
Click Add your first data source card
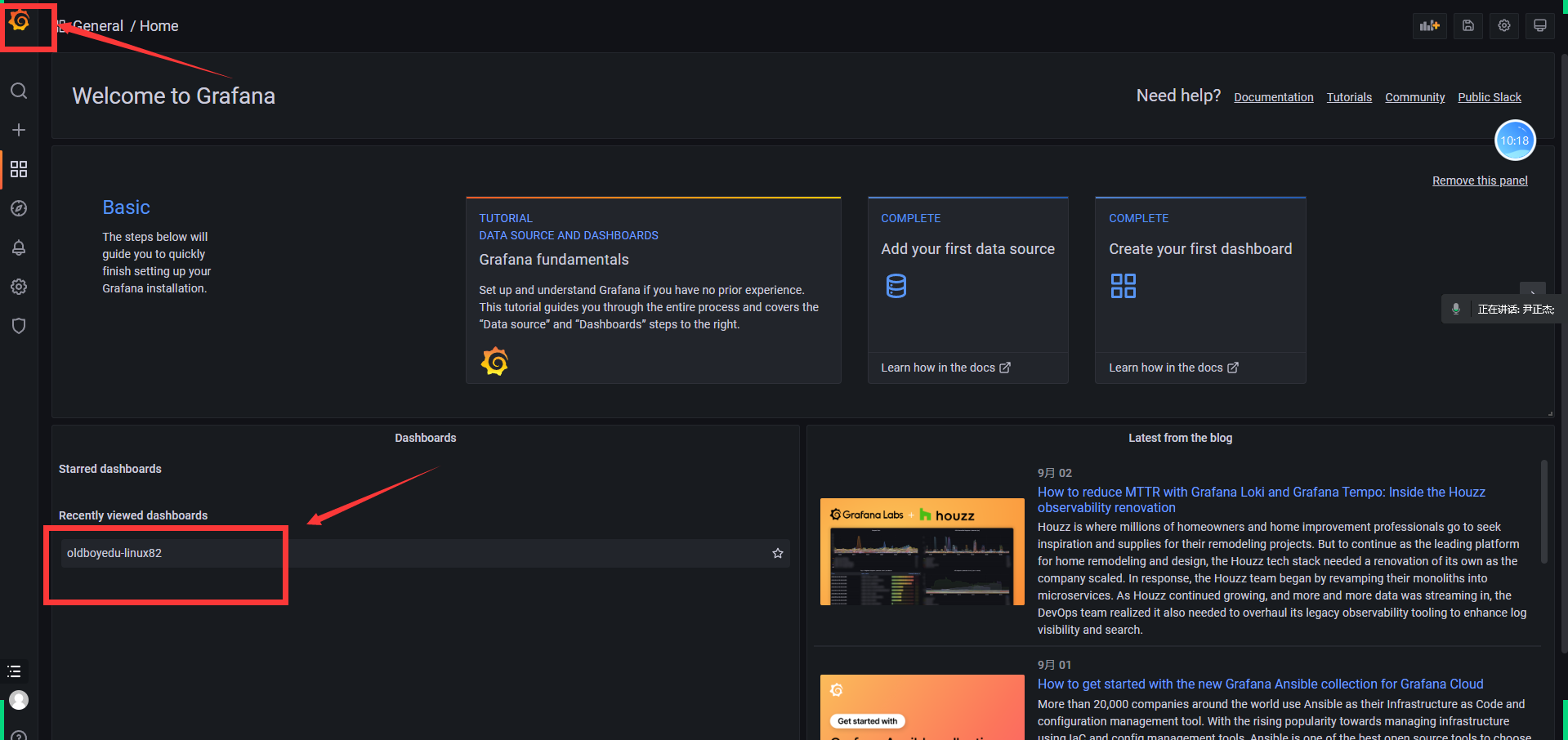(968, 274)
